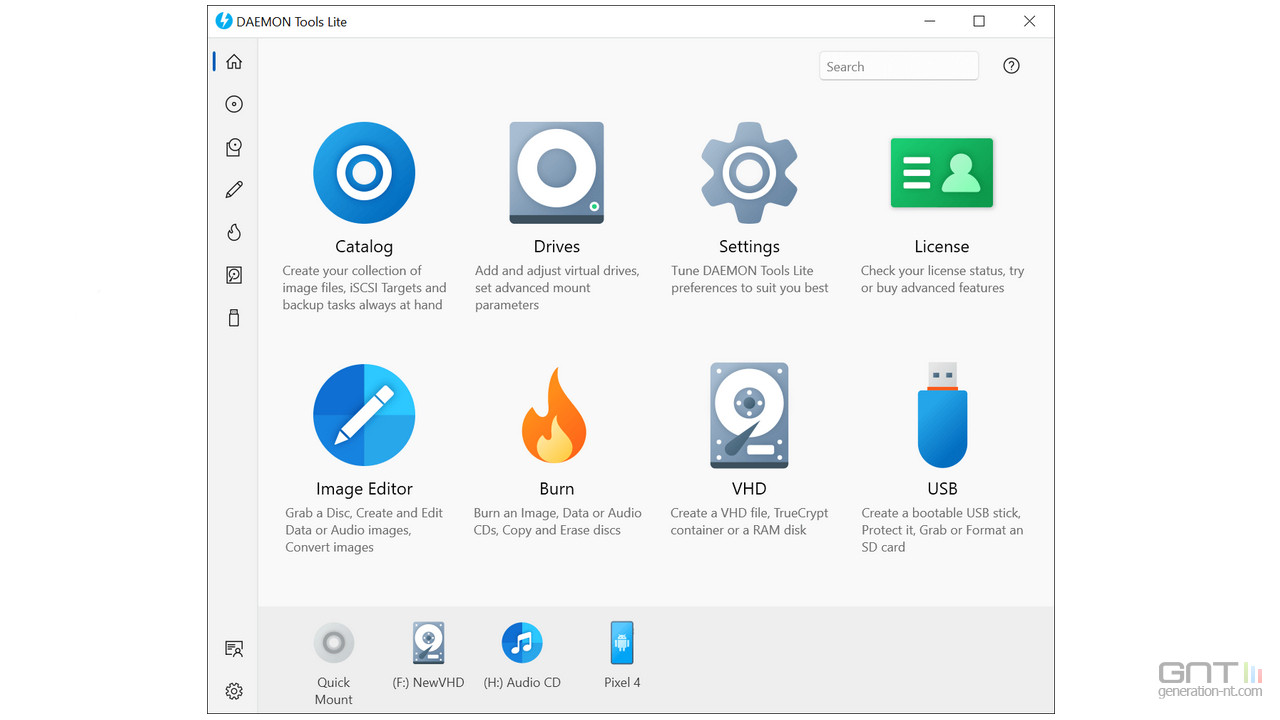This screenshot has height=720, width=1280.
Task: Click 'Create a VHD file, TrueCrypt' description
Action: point(749,522)
